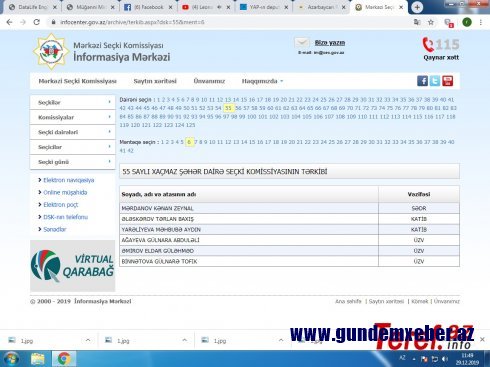Expand the first 1.jpg download options arrow
Screen dimensions: 490x367
coord(88,340)
